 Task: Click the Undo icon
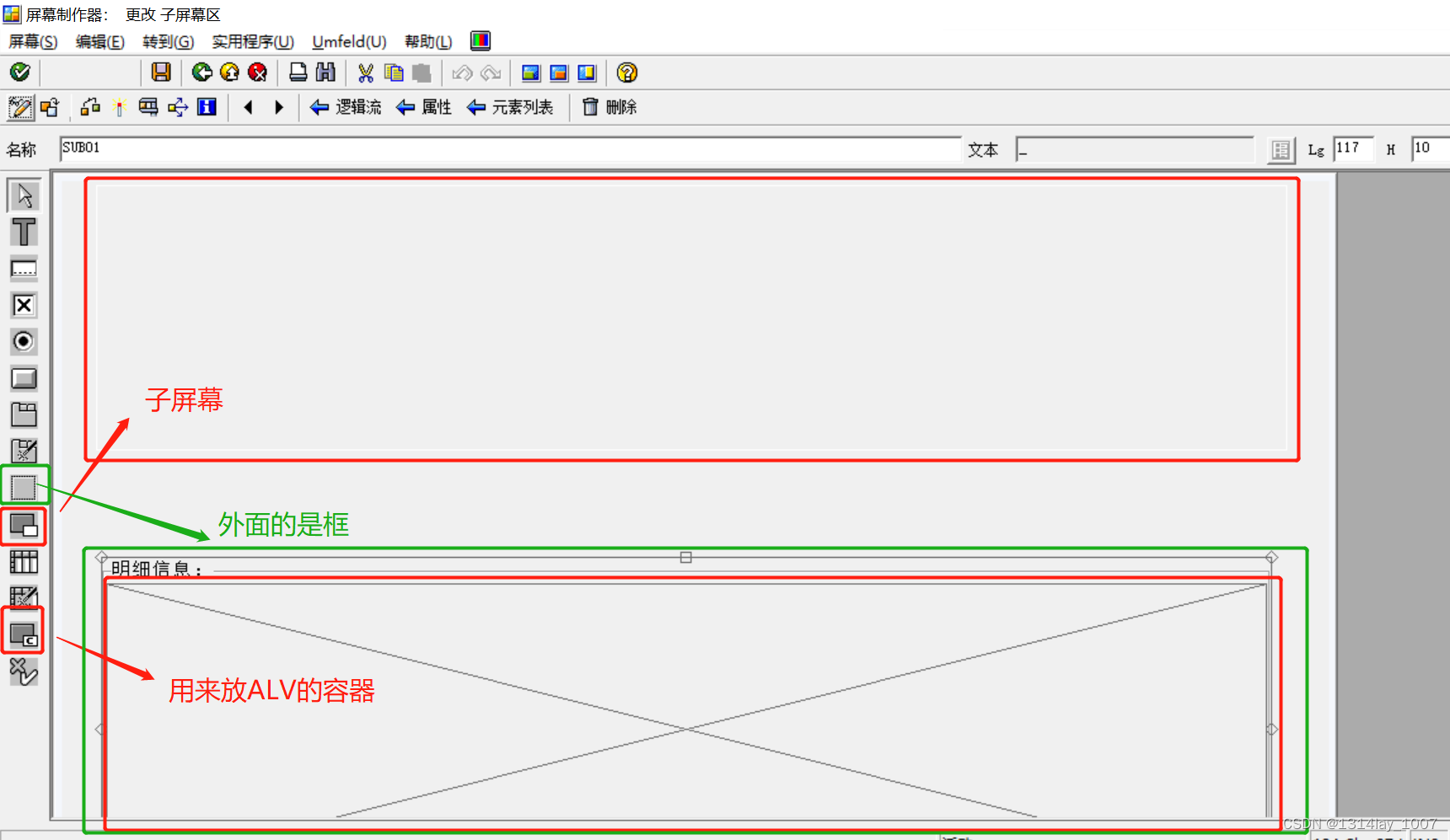click(x=462, y=72)
